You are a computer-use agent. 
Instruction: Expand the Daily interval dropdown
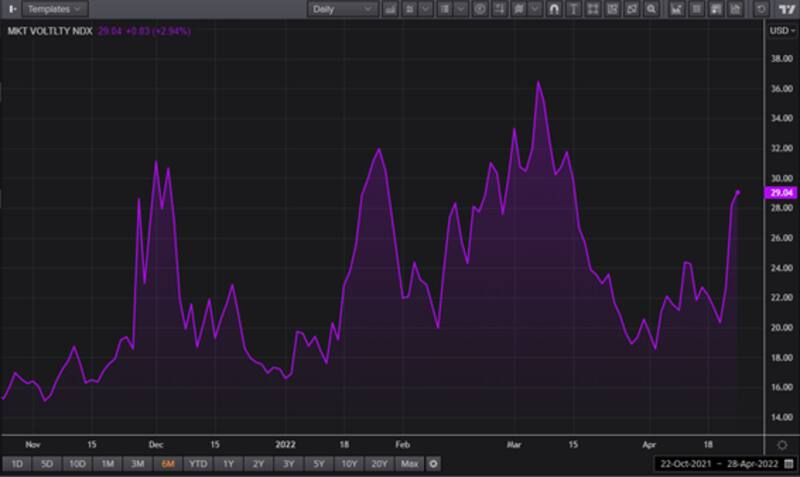tap(341, 9)
